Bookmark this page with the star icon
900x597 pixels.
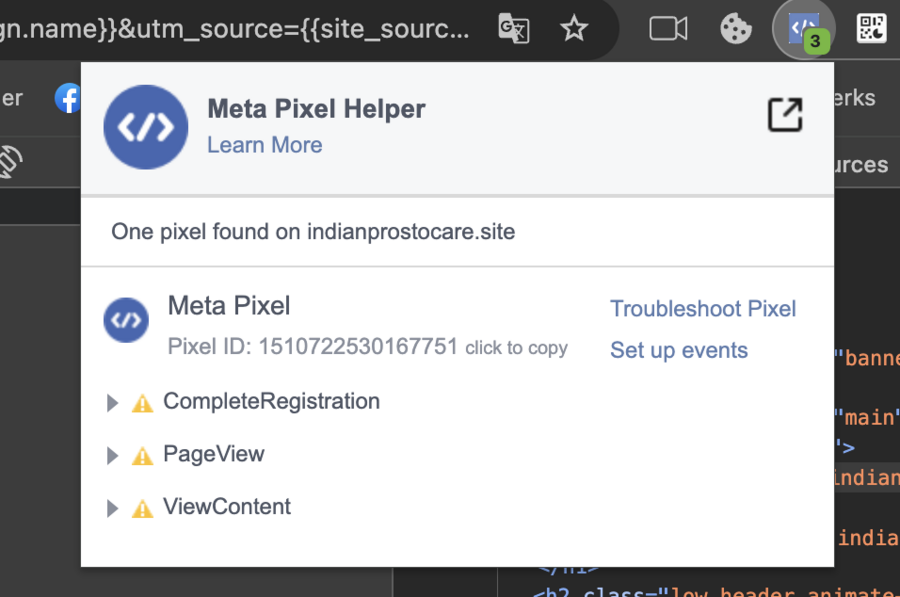pyautogui.click(x=574, y=29)
